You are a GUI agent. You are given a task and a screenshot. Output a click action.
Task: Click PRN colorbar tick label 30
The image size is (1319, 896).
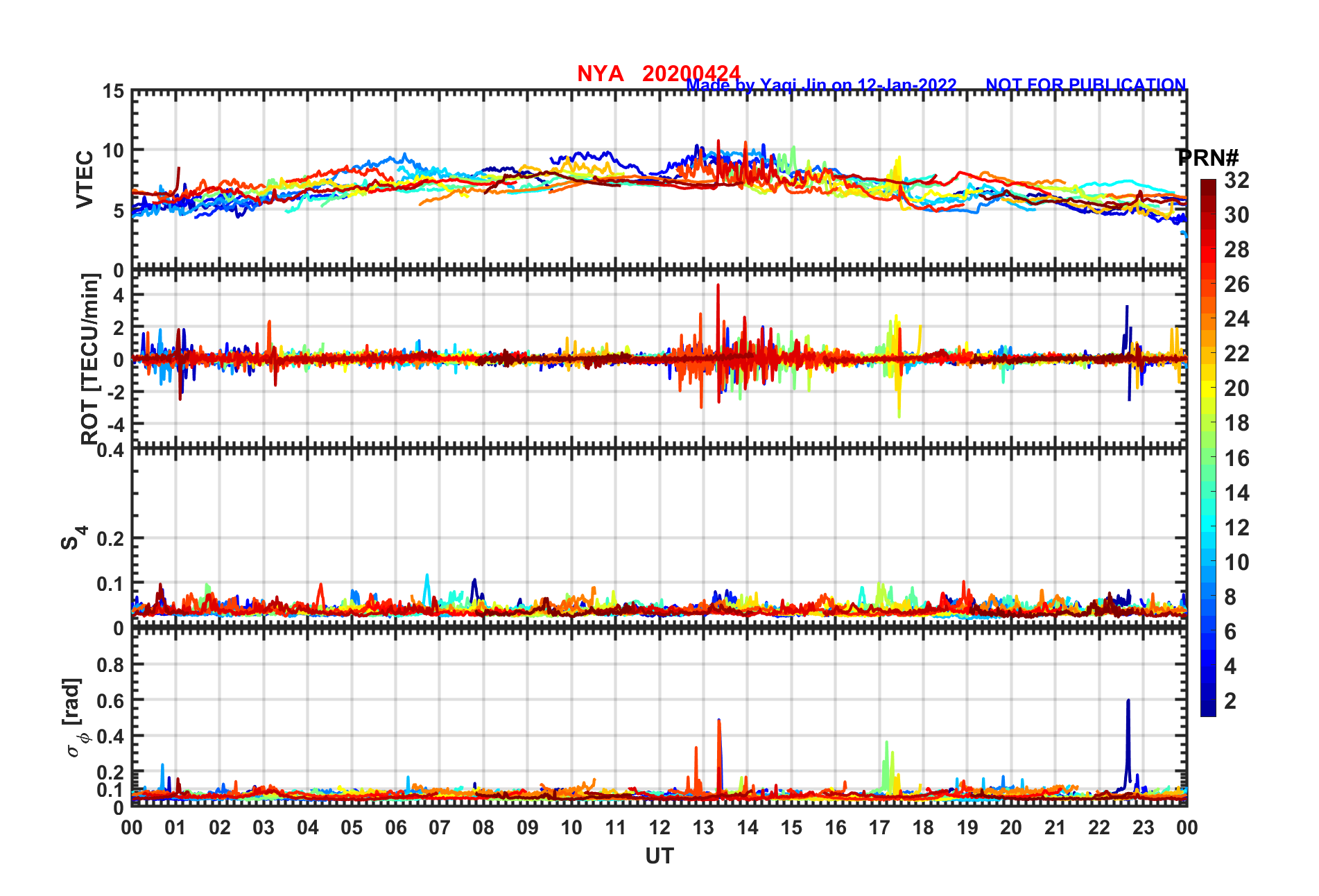1237,215
